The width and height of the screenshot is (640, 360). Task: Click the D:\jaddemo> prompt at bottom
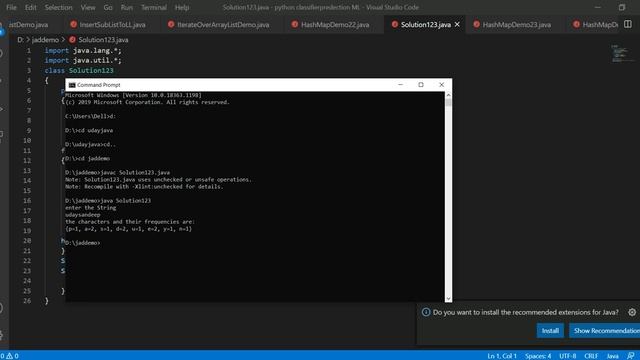(x=82, y=243)
